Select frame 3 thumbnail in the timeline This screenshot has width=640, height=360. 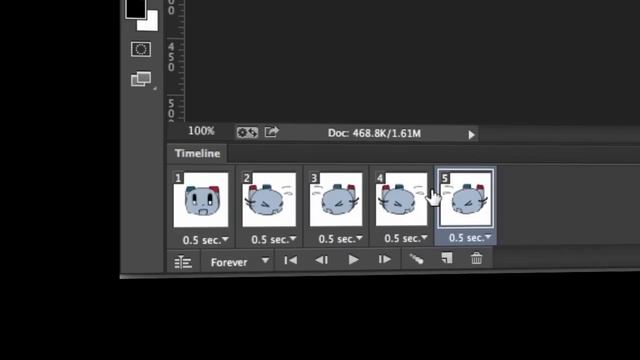[336, 199]
